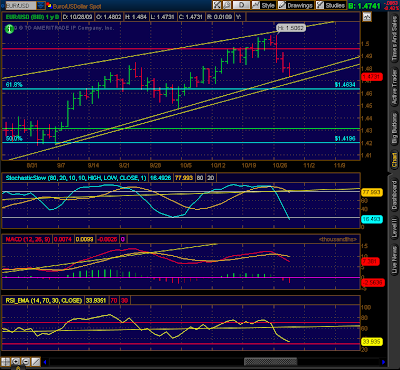Viewport: 400px width, 370px height.
Task: Select the zoom out minus icon
Action: 26,362
